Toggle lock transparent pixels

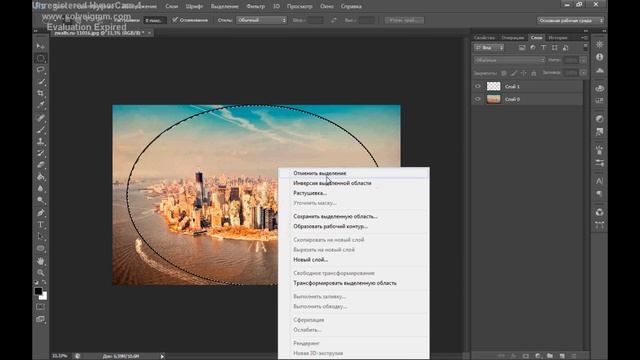(504, 73)
